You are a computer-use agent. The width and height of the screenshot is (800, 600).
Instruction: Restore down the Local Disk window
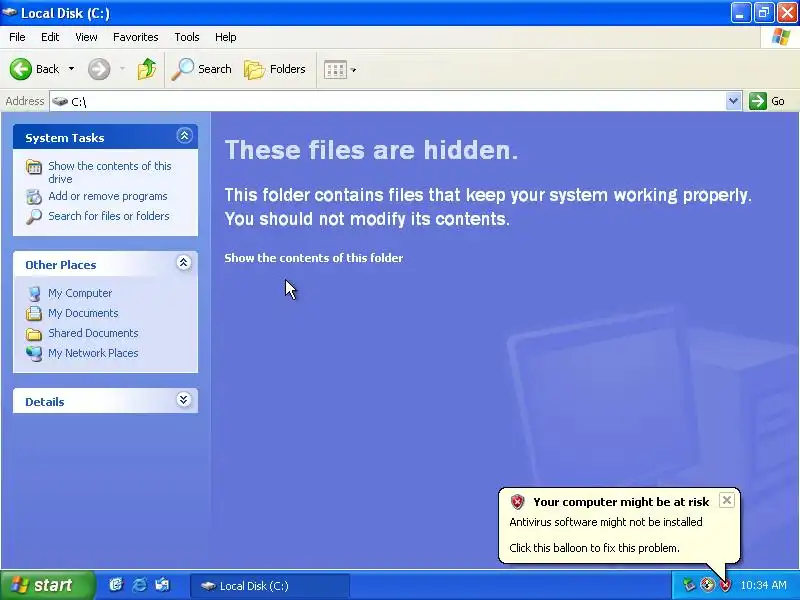click(x=764, y=13)
